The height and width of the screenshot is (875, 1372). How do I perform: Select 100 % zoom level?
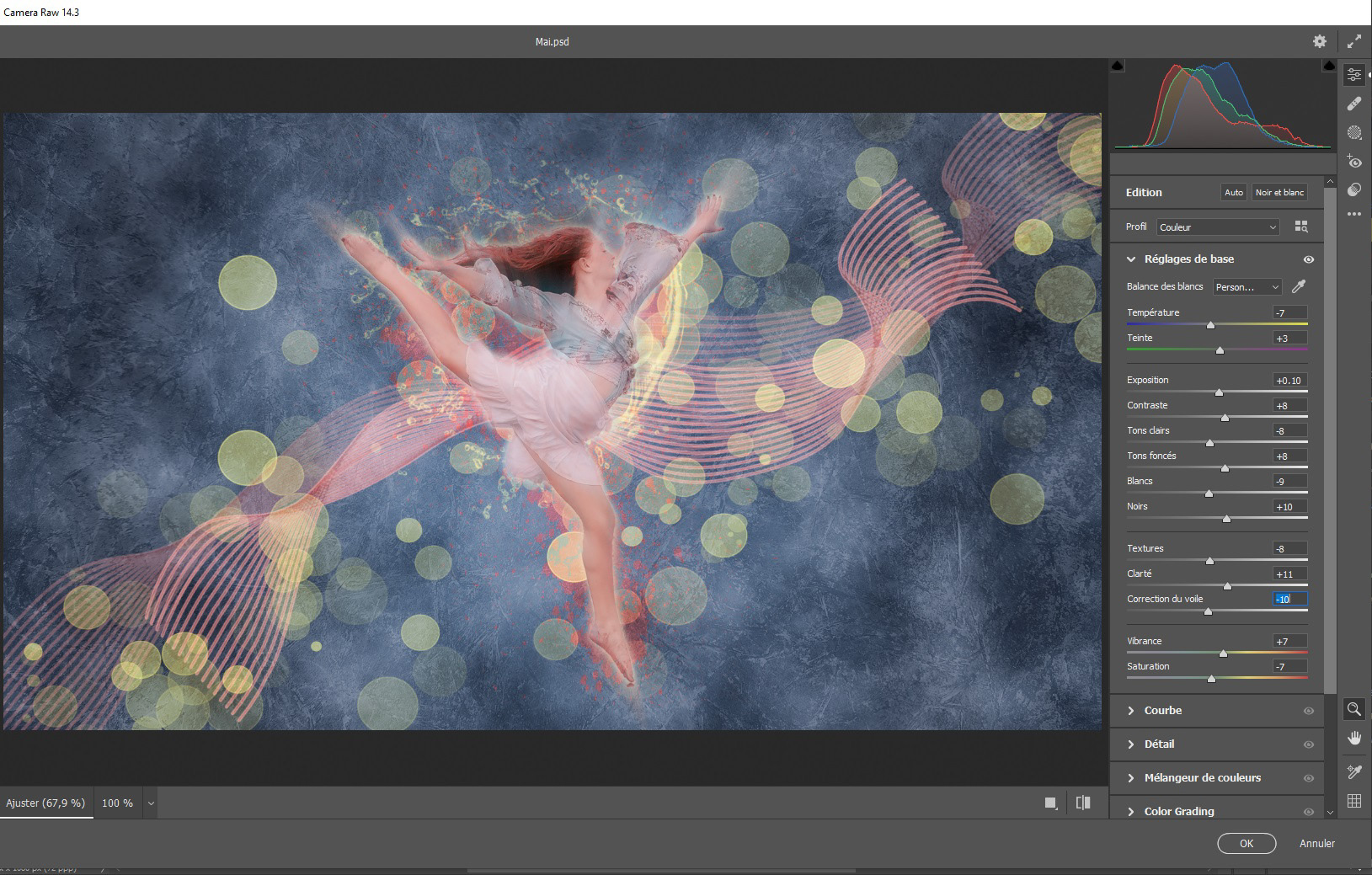[x=117, y=803]
